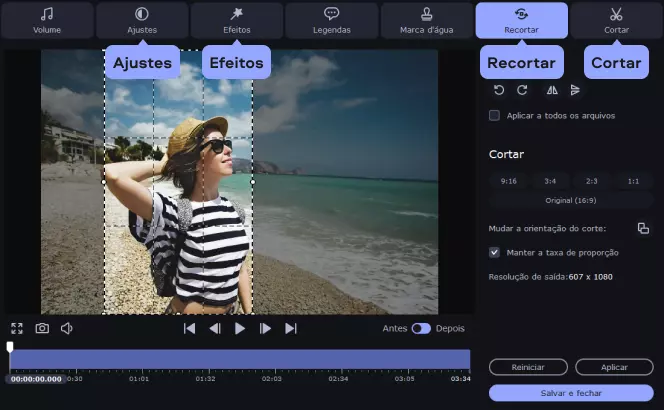
Task: Click the timeline bar near 02:03
Action: tap(271, 359)
